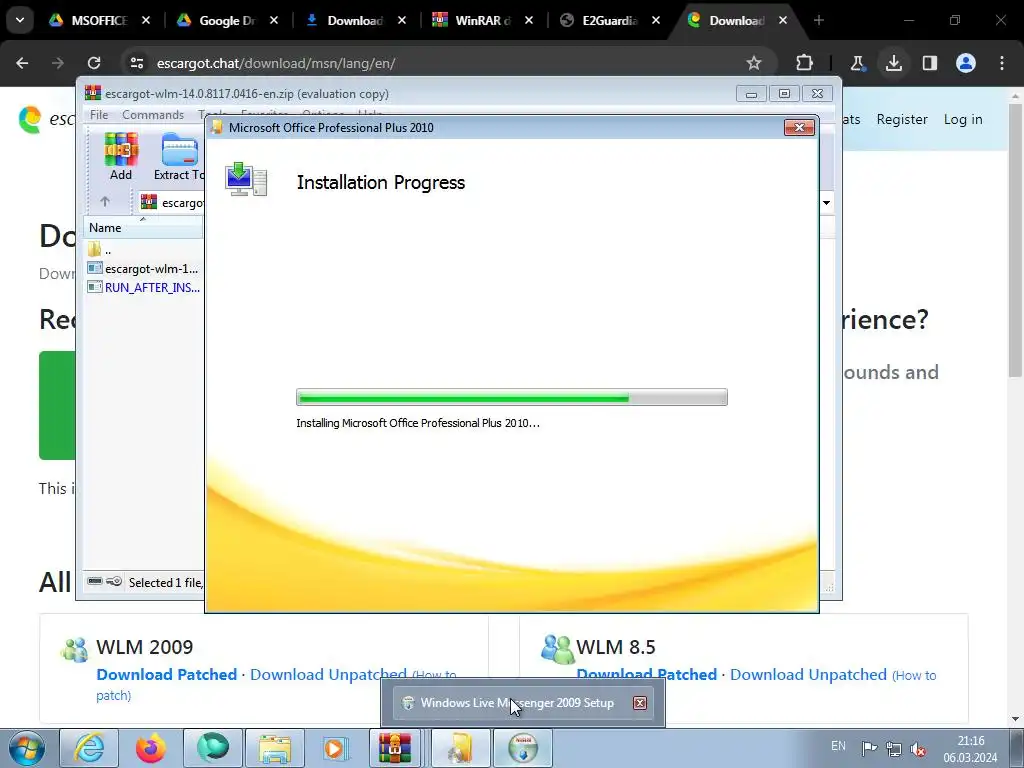Click the Add icon in WinRAR toolbar
Viewport: 1024px width, 768px height.
pyautogui.click(x=121, y=155)
